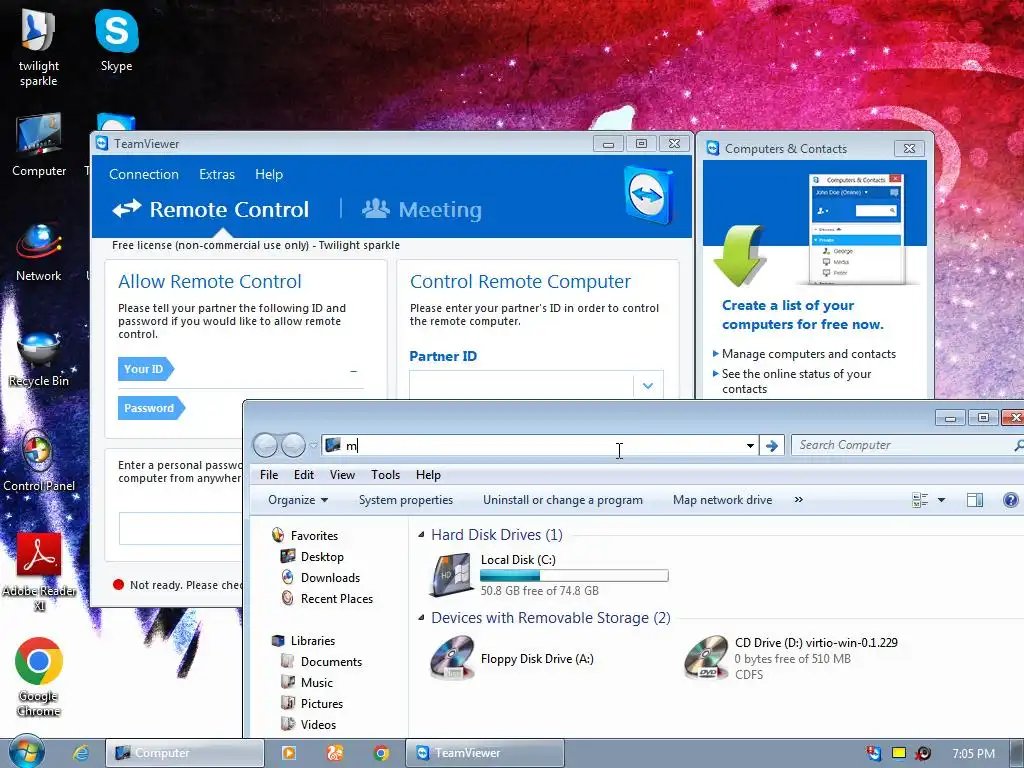This screenshot has width=1024, height=768.
Task: Select the Floppy Disk Drive (A:) icon
Action: click(452, 658)
